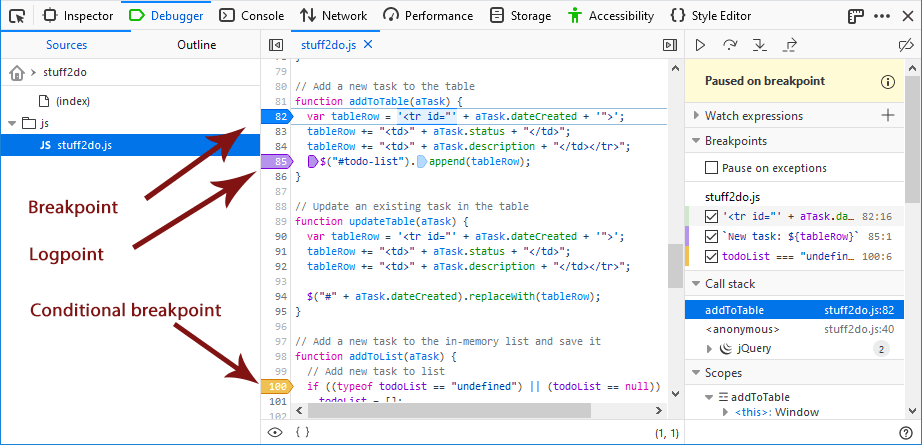Close the stuff2do.js editor tab

[367, 45]
